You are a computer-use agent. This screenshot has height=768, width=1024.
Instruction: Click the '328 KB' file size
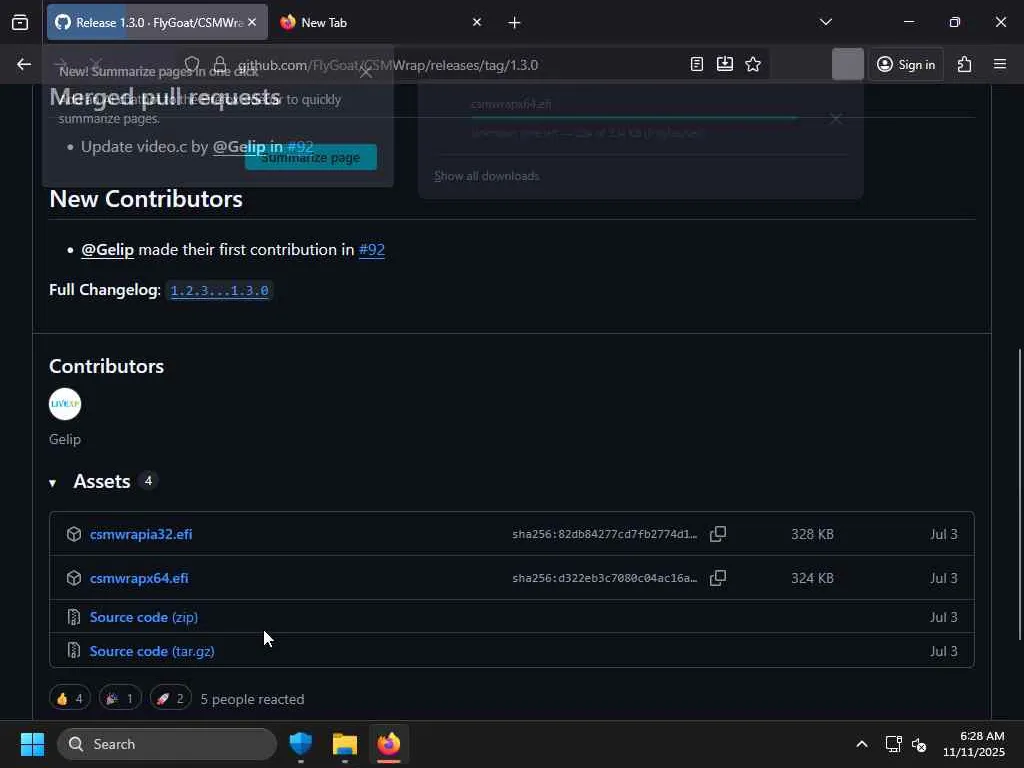812,534
